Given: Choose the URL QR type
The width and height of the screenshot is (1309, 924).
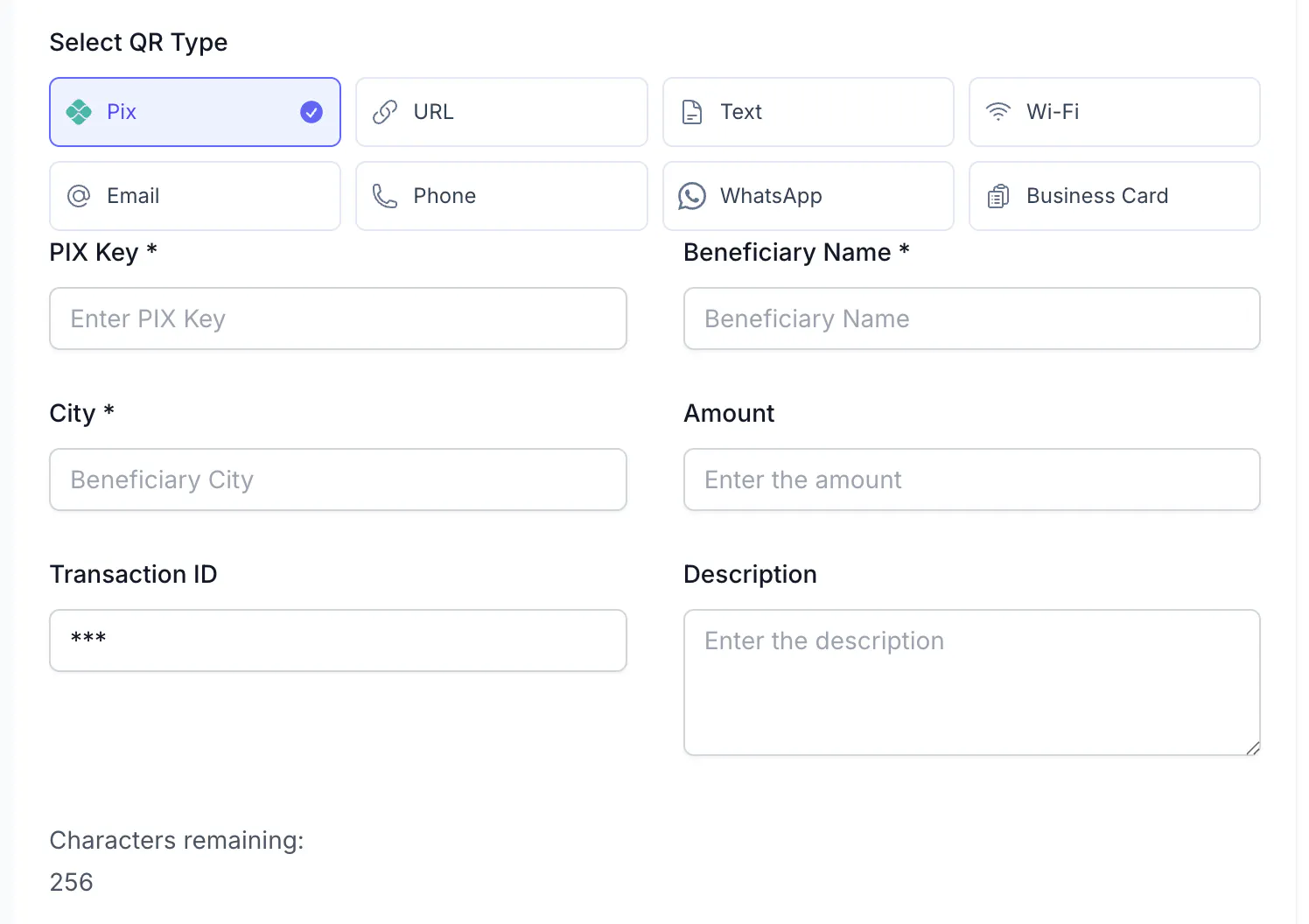Looking at the screenshot, I should (501, 112).
